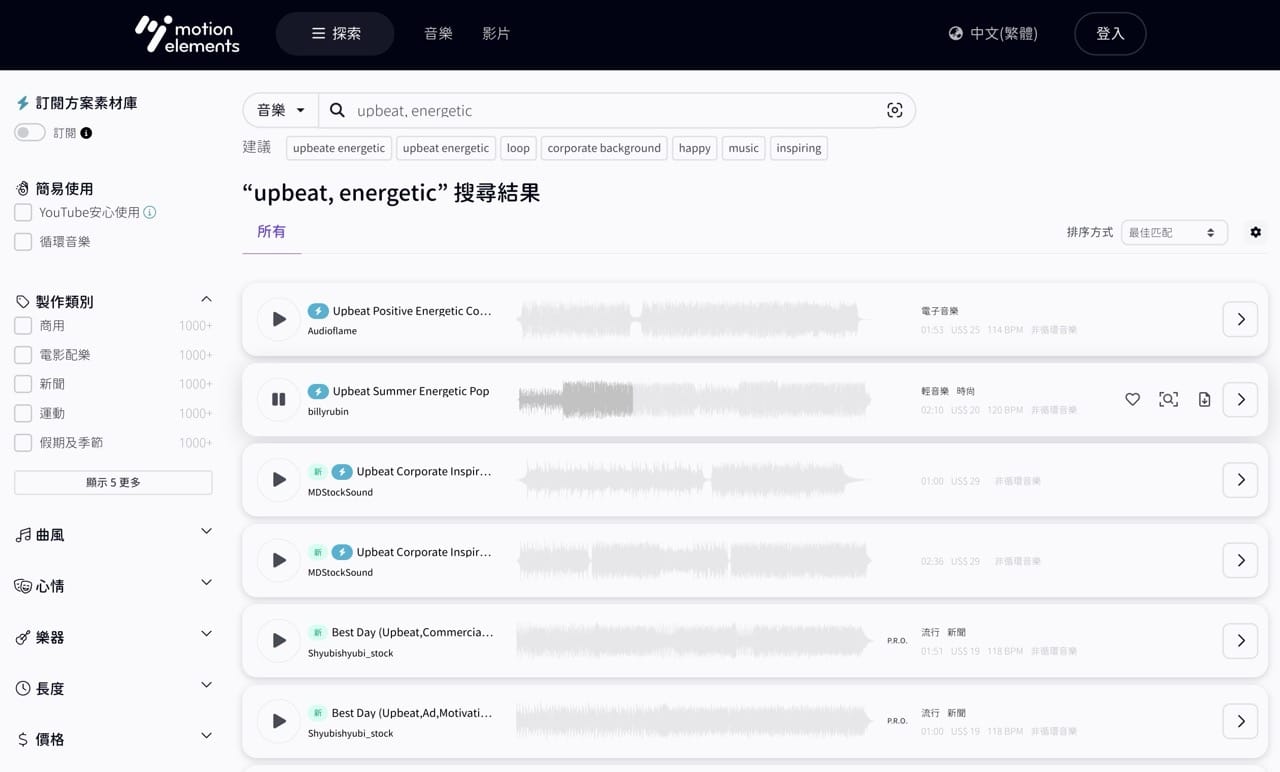The width and height of the screenshot is (1280, 772).
Task: Check the 新聞 category checkbox
Action: [x=23, y=384]
